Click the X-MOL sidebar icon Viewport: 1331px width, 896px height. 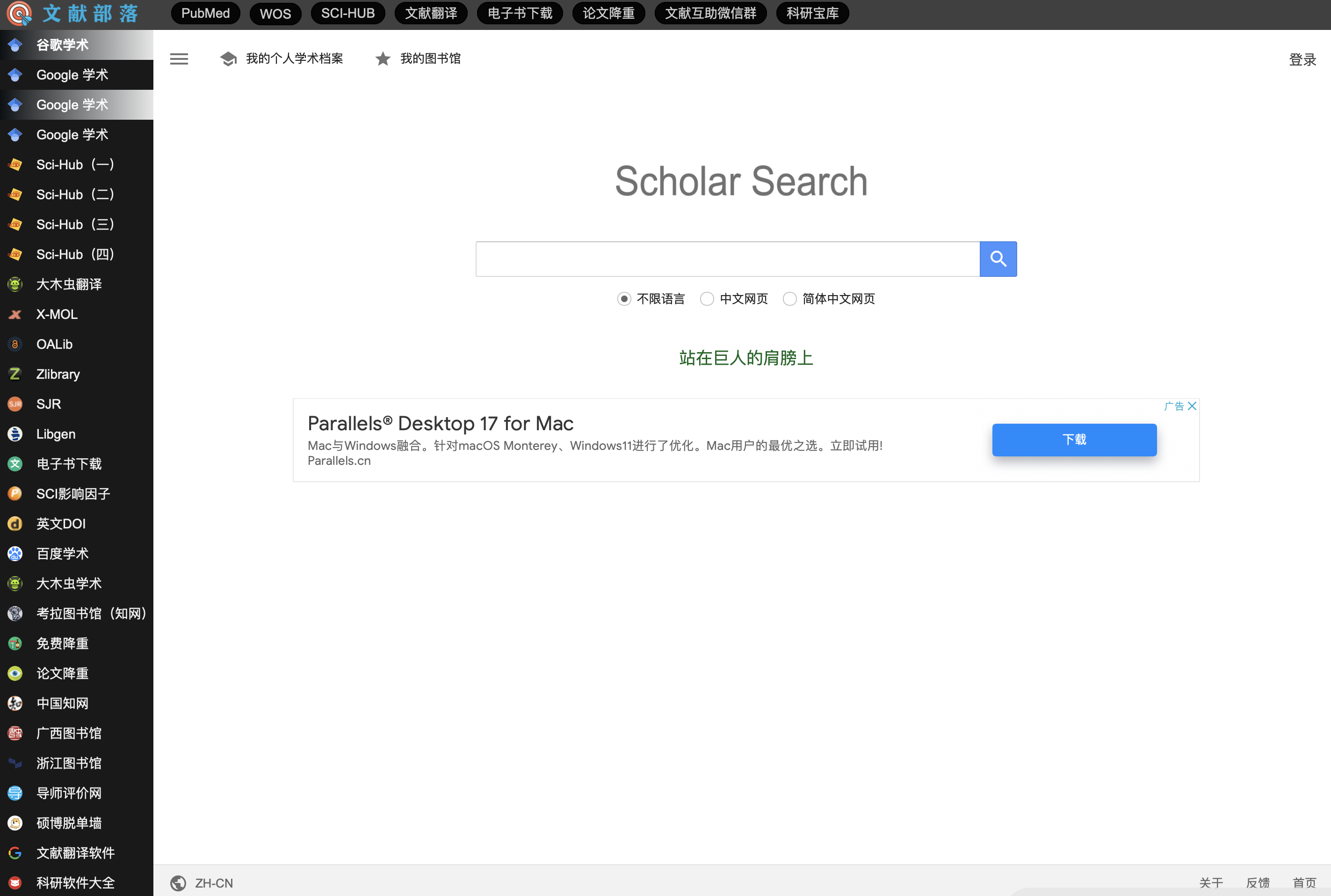click(x=15, y=314)
